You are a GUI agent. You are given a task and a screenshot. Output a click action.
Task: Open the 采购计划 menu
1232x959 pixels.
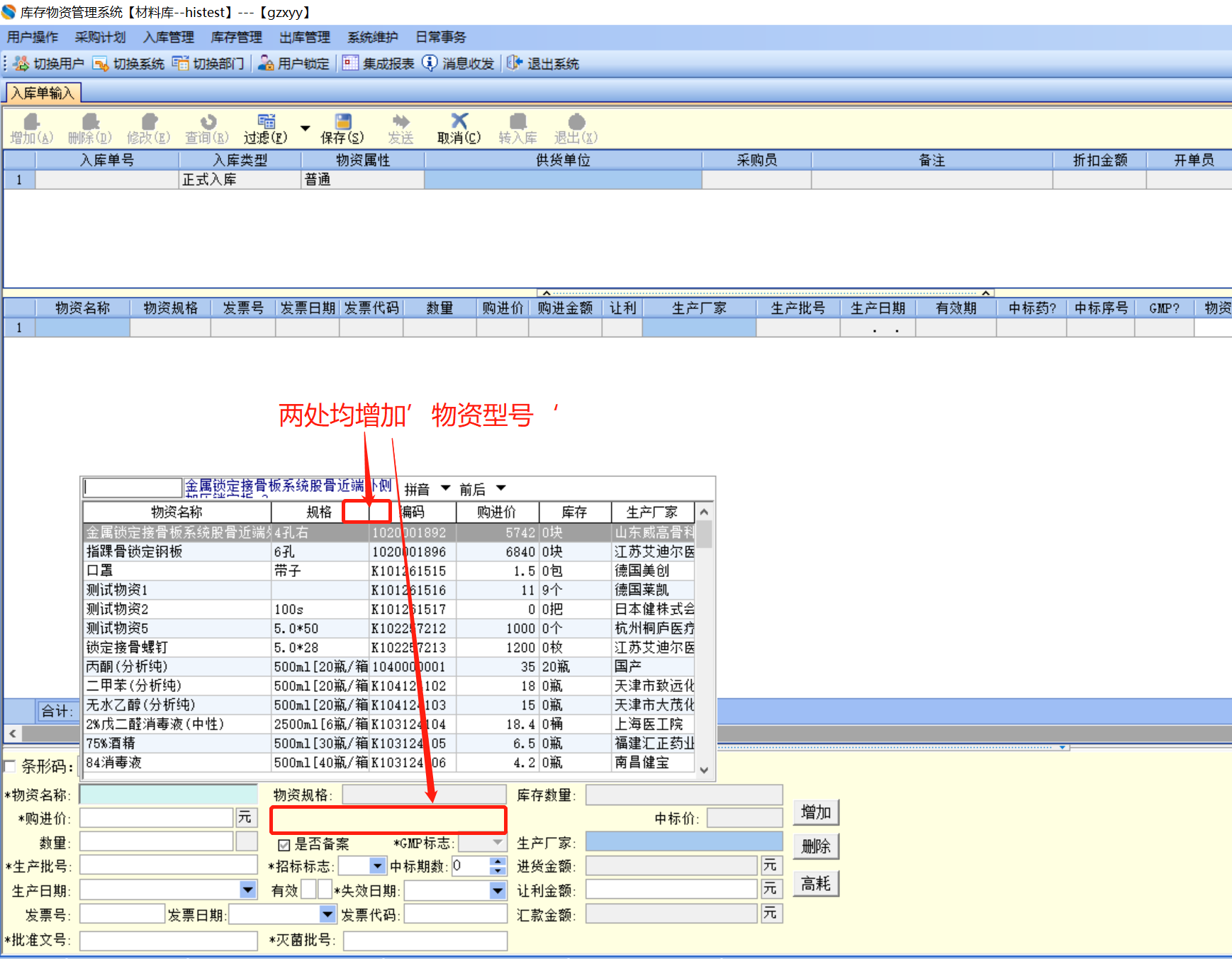coord(101,37)
